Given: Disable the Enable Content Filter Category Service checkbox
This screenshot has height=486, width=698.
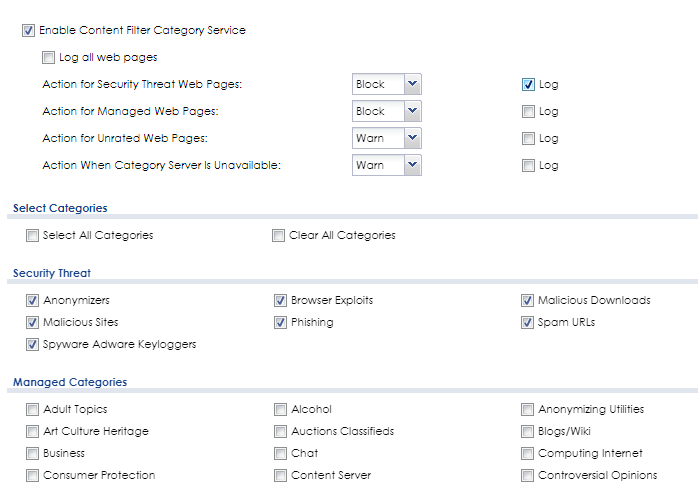Looking at the screenshot, I should point(28,31).
